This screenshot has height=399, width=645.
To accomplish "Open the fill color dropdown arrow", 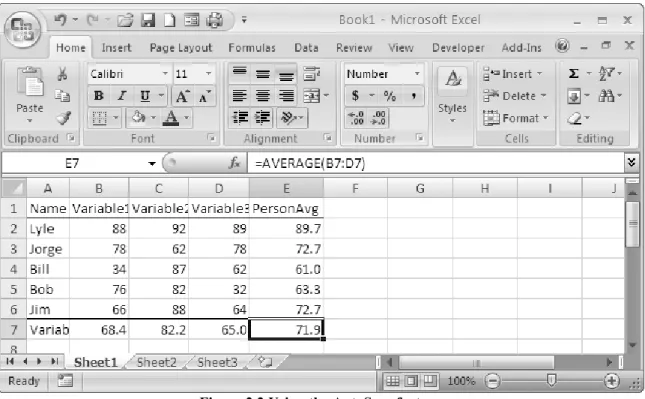I will [x=153, y=118].
